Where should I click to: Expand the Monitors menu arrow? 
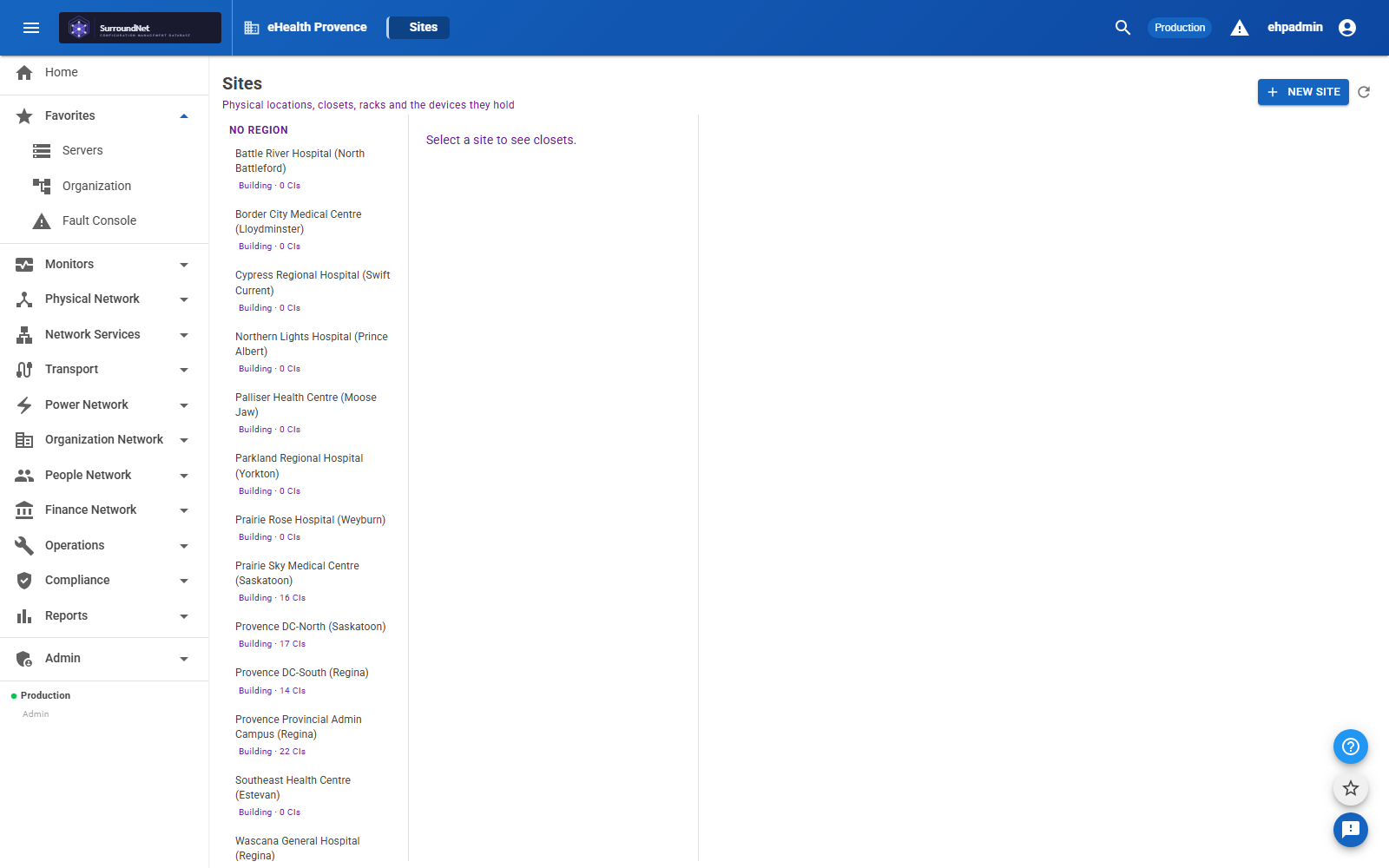184,265
